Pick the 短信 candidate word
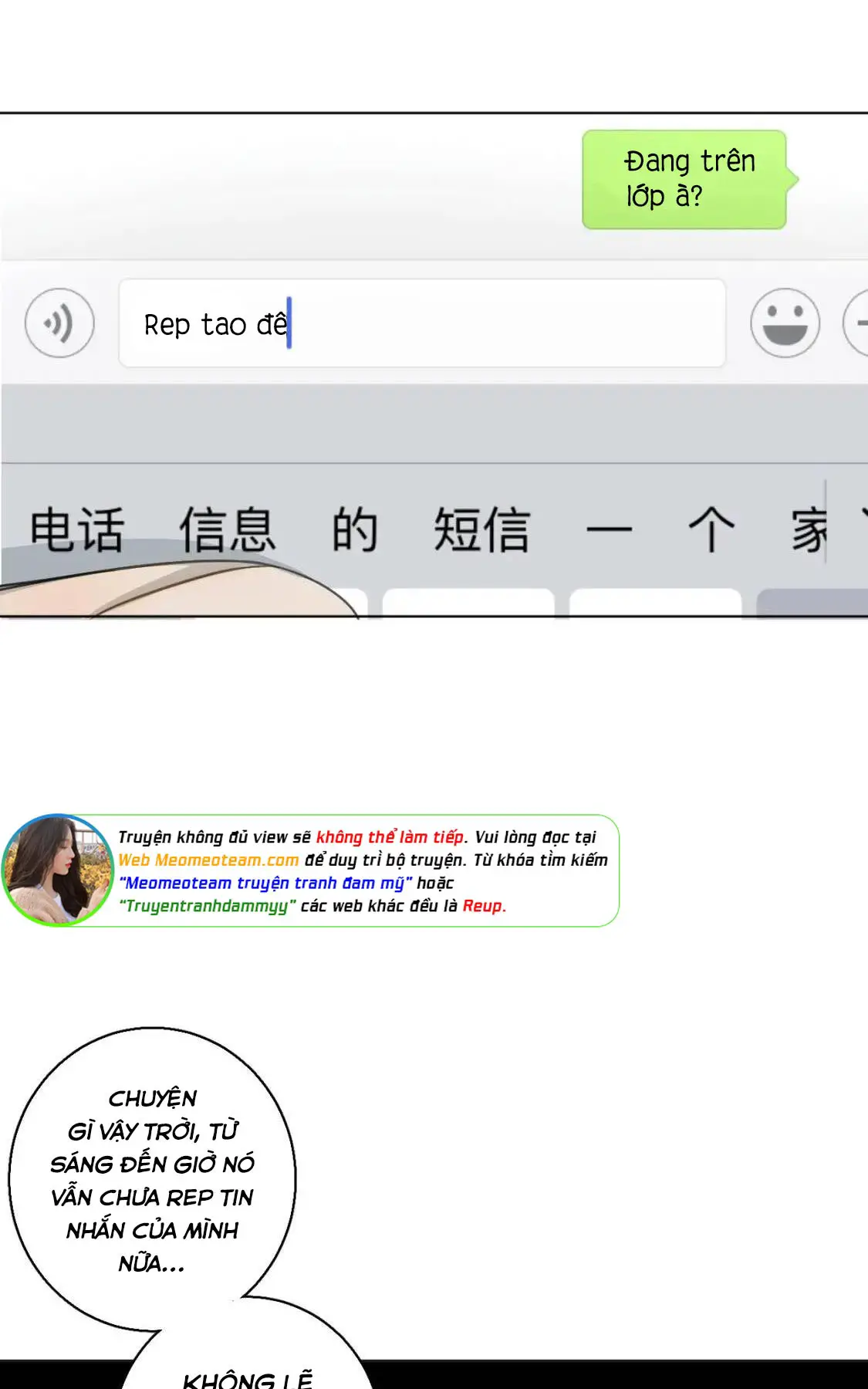 pos(481,530)
